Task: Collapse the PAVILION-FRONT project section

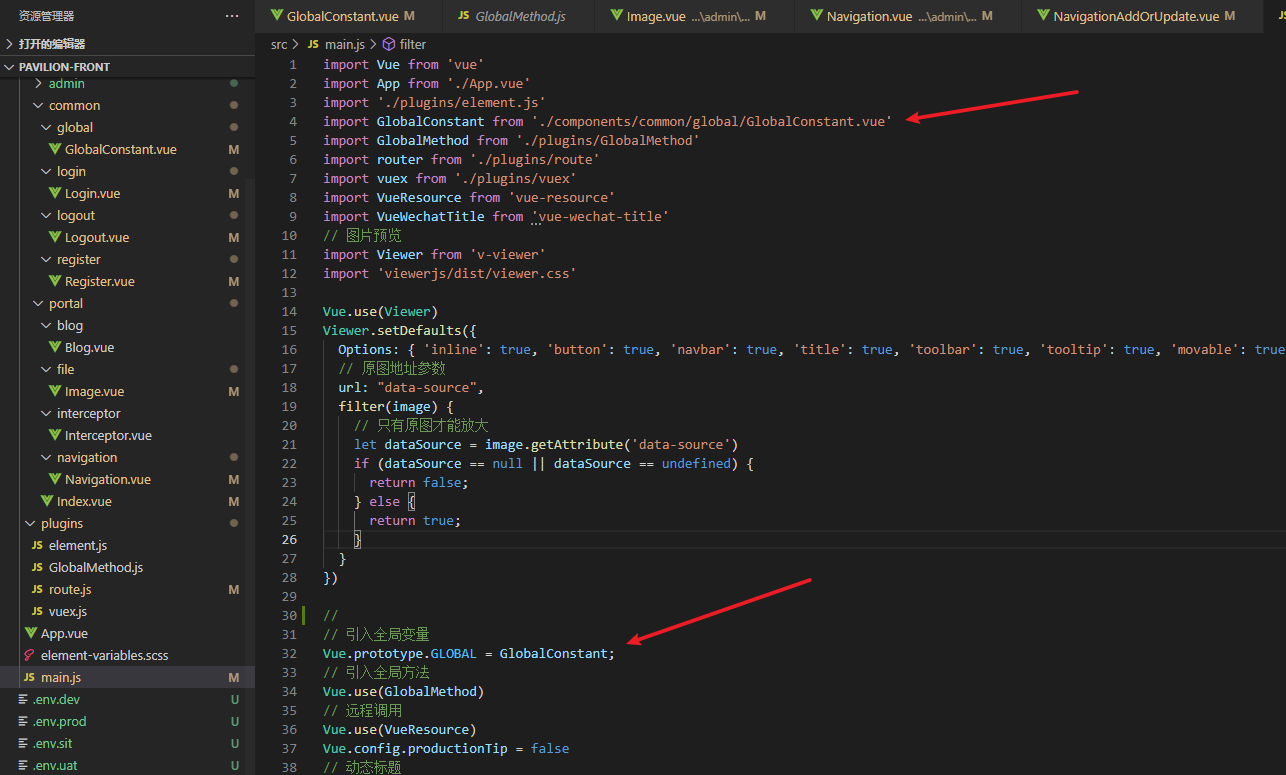Action: pos(10,67)
